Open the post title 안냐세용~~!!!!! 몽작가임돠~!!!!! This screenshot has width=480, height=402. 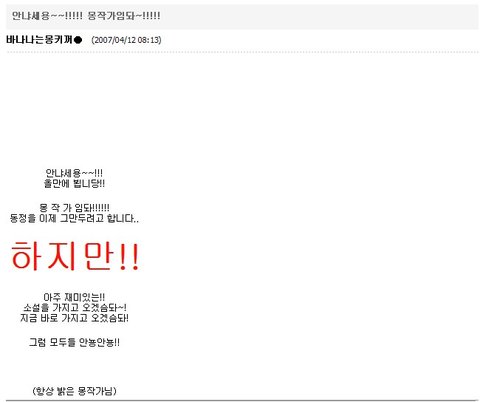pyautogui.click(x=86, y=16)
